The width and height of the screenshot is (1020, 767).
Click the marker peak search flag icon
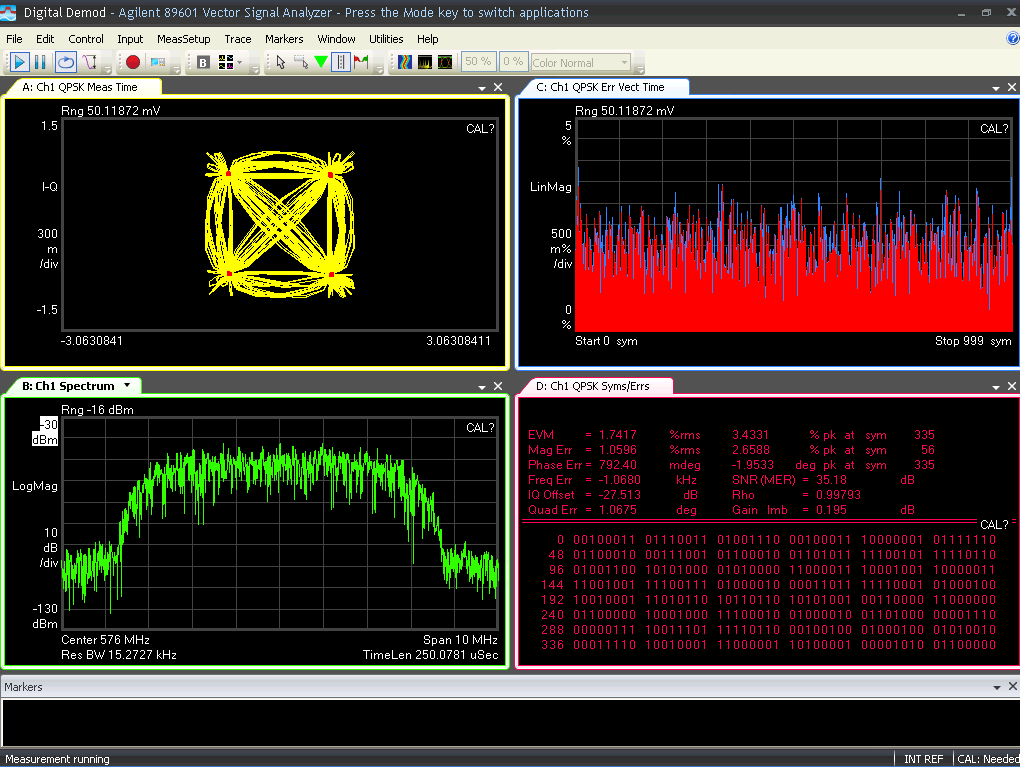[361, 62]
